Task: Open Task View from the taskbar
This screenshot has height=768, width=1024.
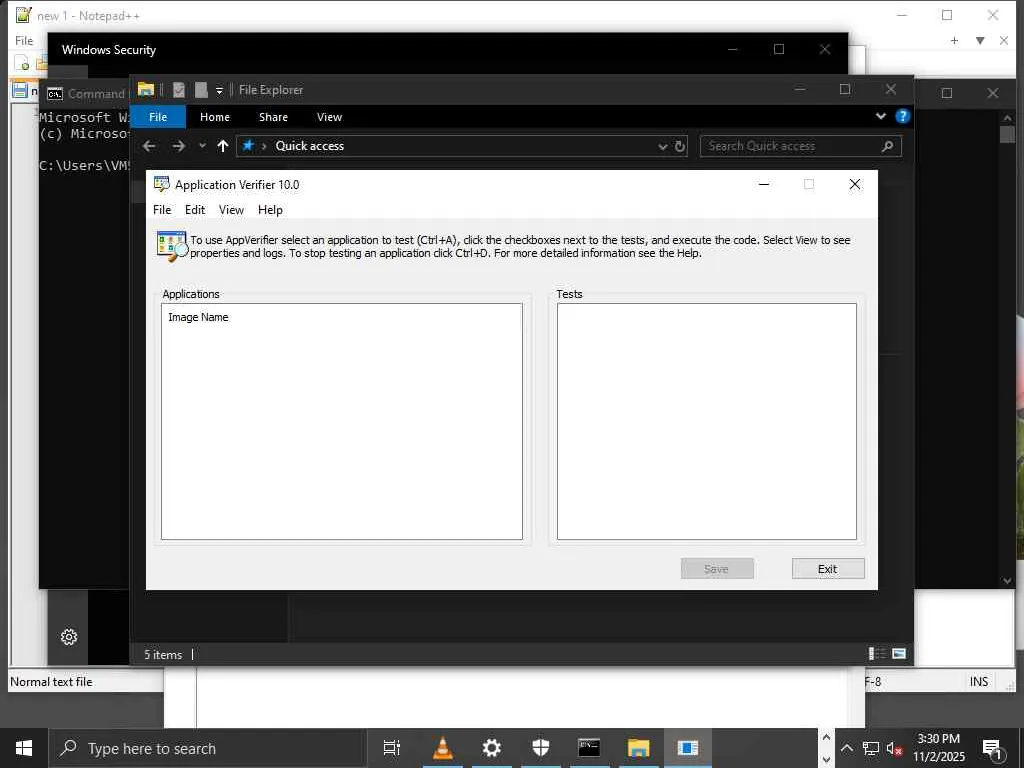Action: coord(392,748)
